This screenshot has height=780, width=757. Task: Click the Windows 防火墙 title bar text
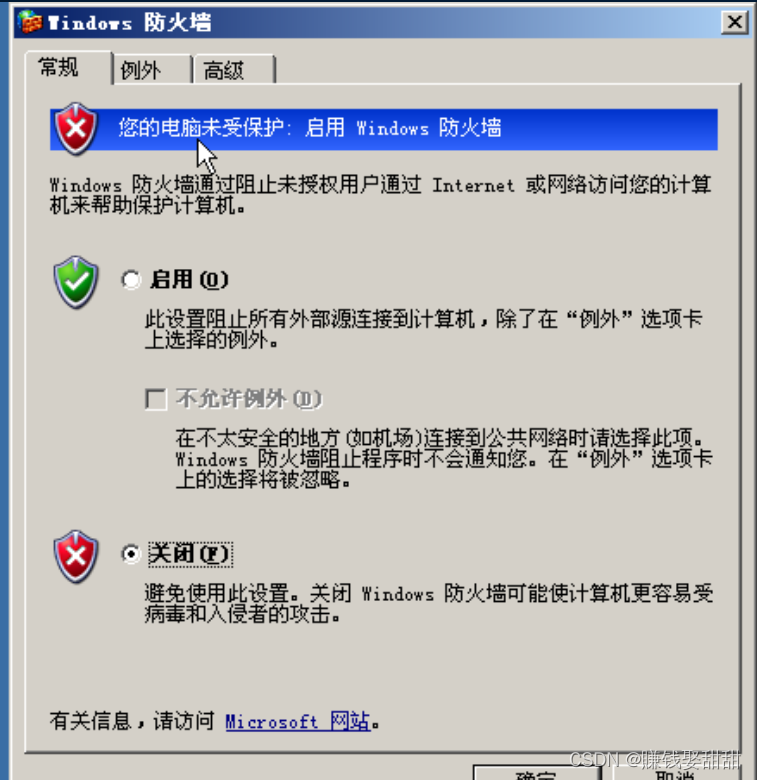click(x=130, y=22)
